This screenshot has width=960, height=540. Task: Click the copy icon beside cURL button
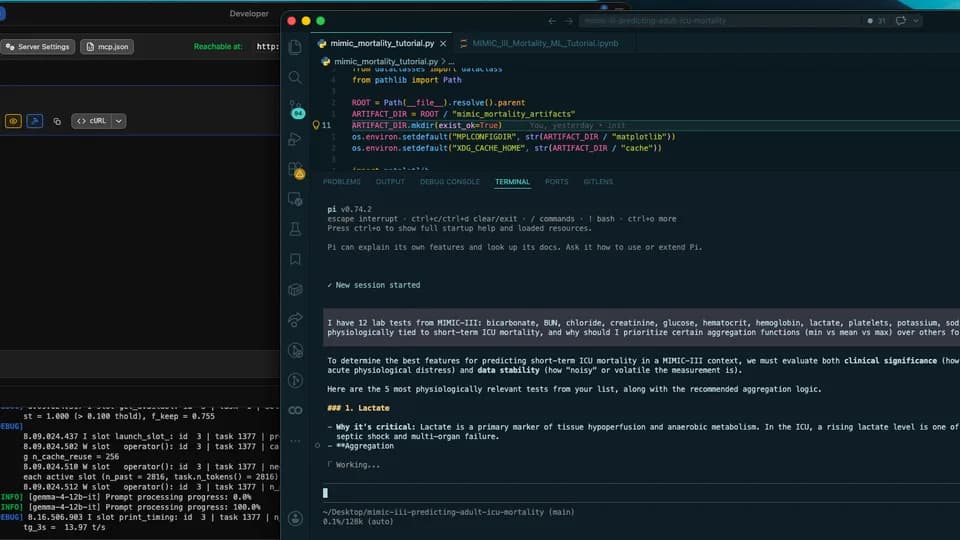click(x=57, y=121)
